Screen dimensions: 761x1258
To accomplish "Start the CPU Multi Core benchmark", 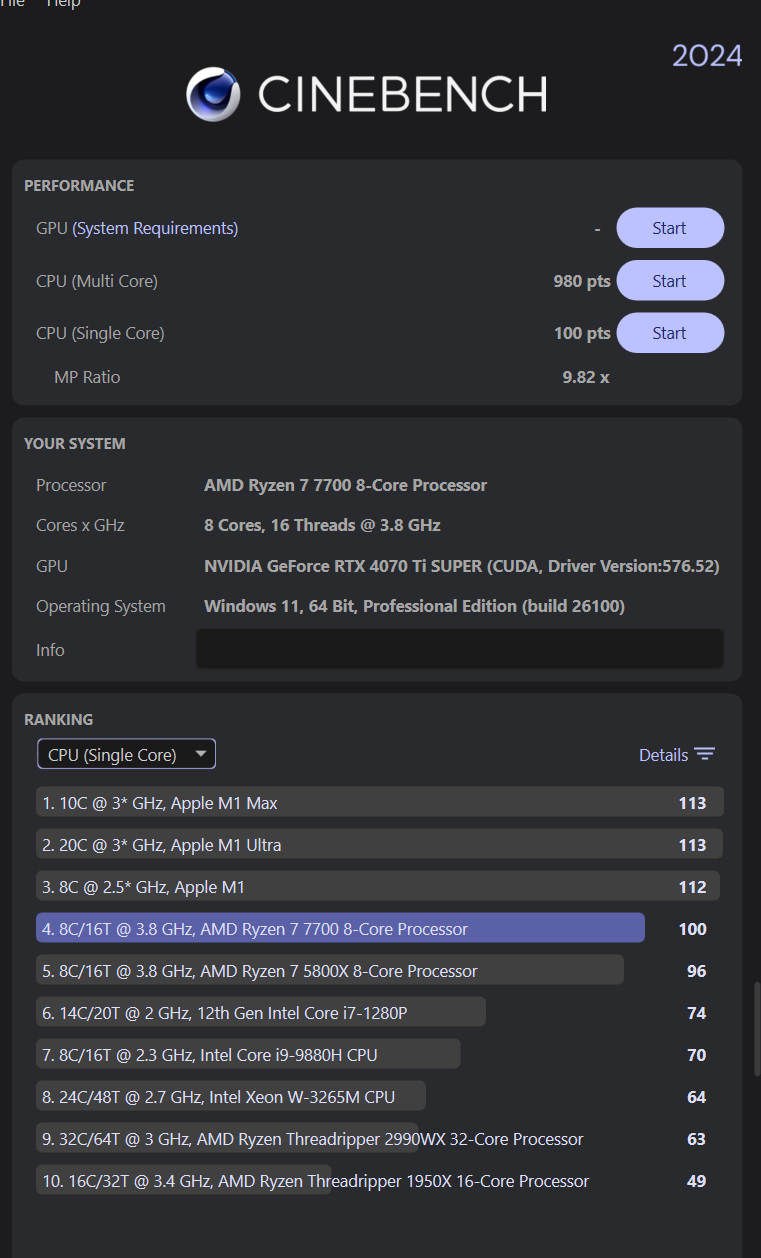I will tap(670, 281).
